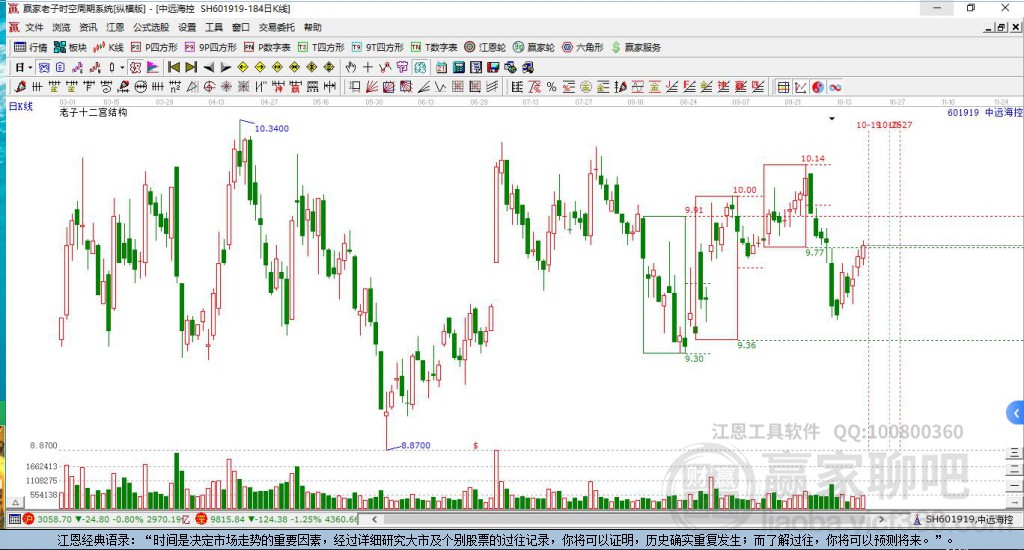Screen dimensions: 1024x550
Task: Click the SH601919,中远海控 status tab
Action: pos(964,519)
